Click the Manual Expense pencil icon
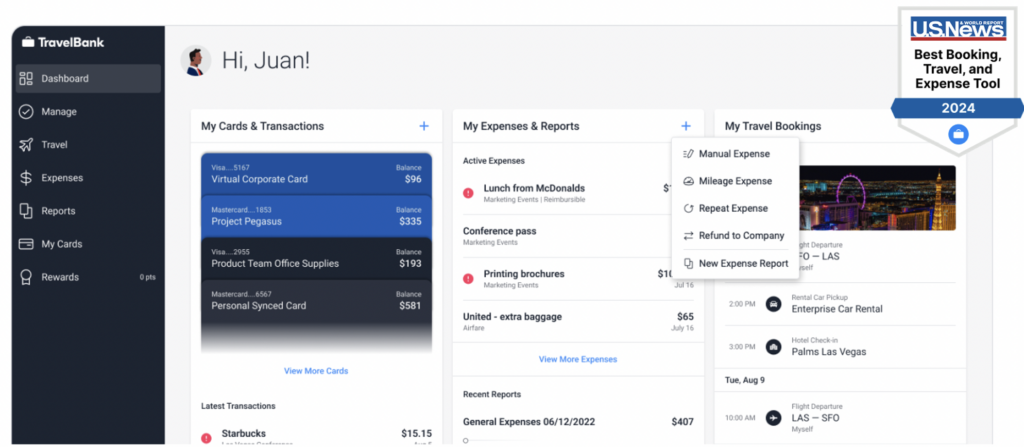Viewport: 1024px width, 447px height. 688,154
